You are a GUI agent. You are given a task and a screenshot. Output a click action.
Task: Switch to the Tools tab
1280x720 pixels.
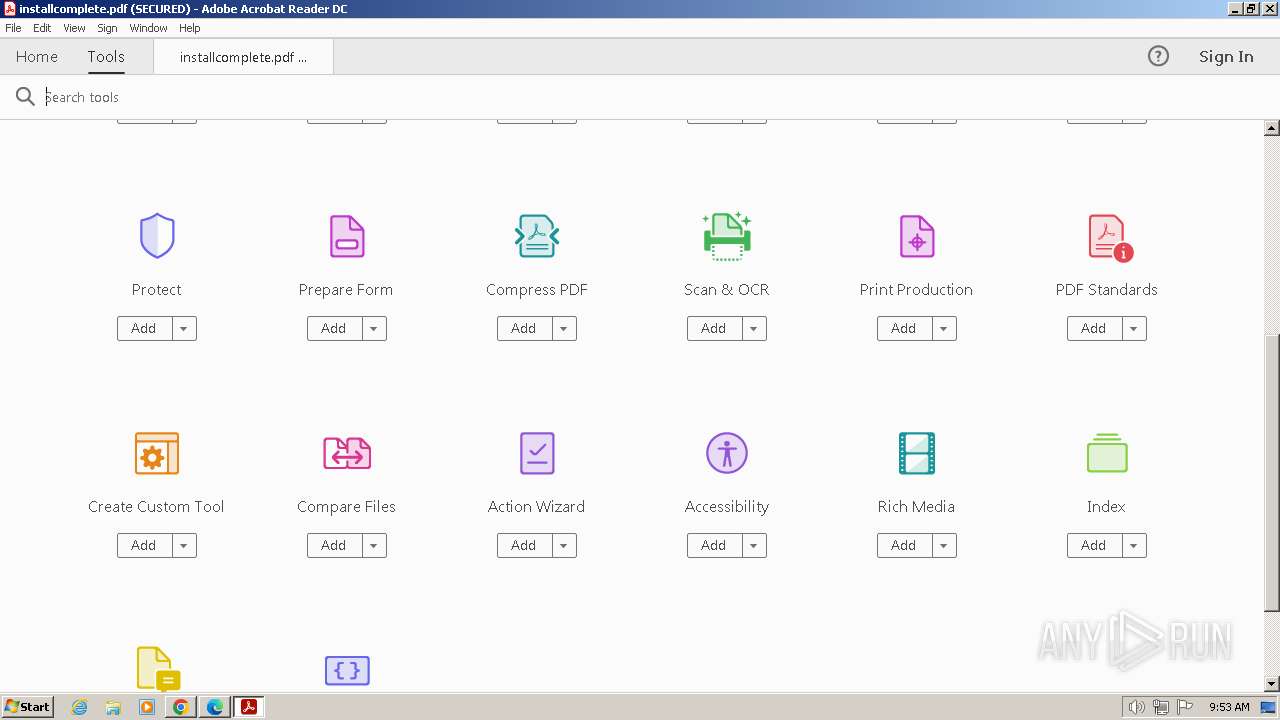(106, 57)
